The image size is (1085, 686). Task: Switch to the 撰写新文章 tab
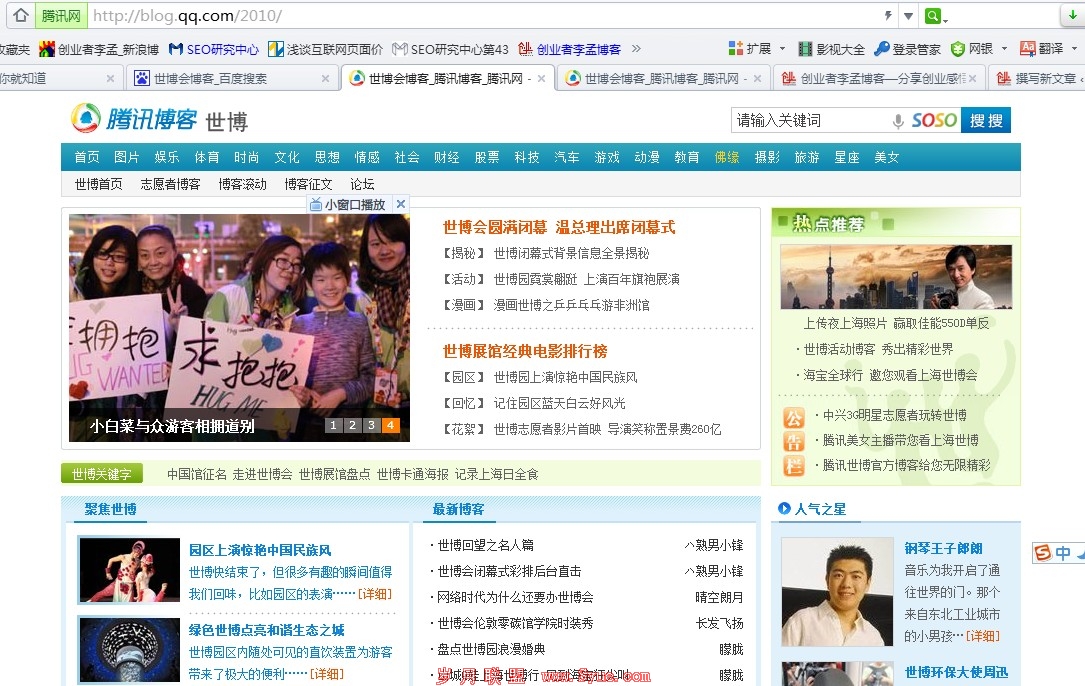[1038, 78]
